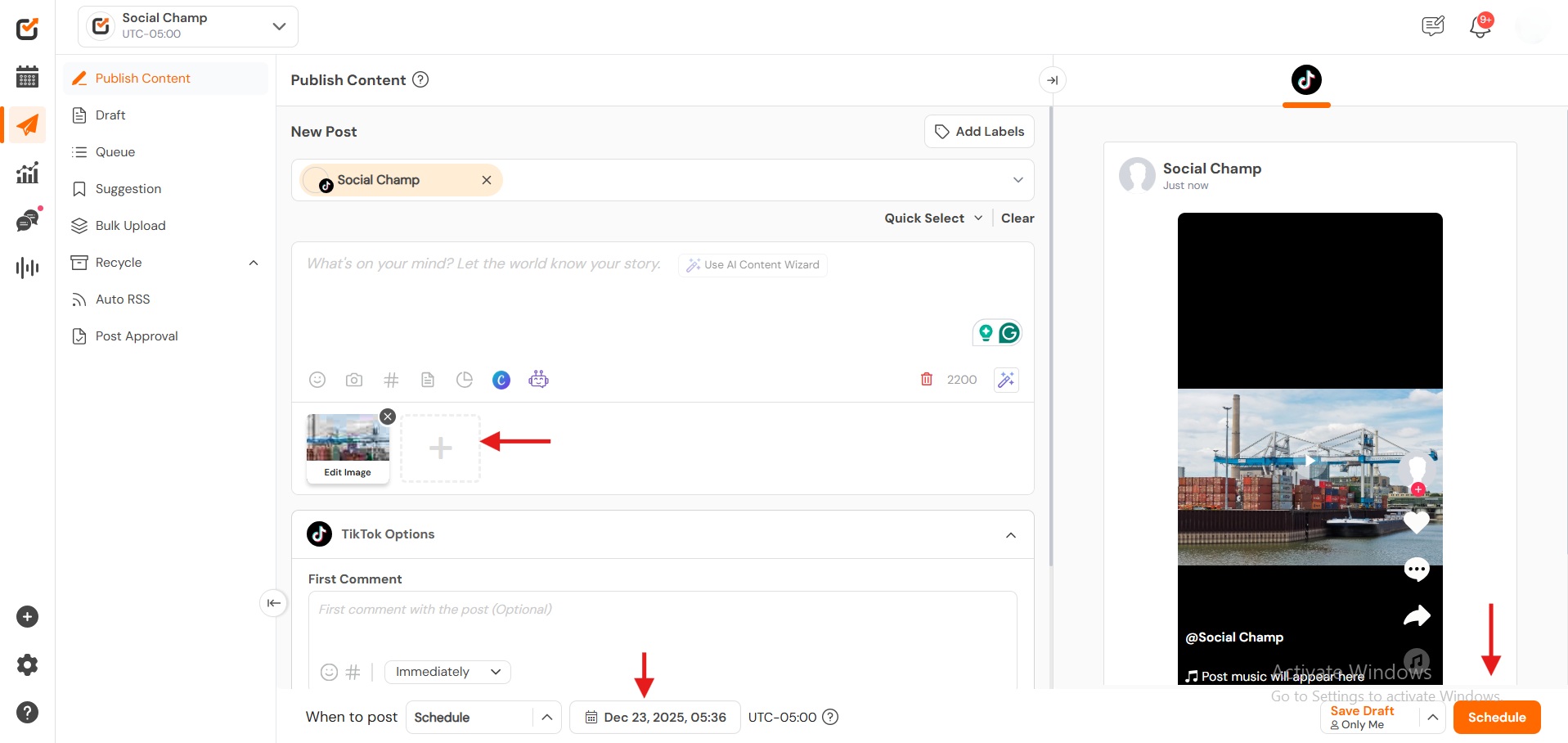This screenshot has height=743, width=1568.
Task: Collapse the preview panel with arrow toggle
Action: [x=1053, y=80]
